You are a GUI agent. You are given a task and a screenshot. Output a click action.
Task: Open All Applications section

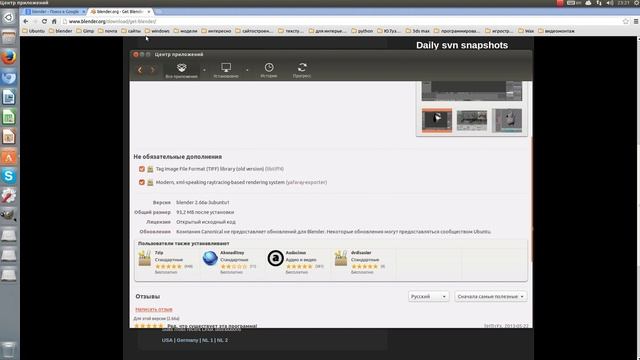pyautogui.click(x=181, y=70)
